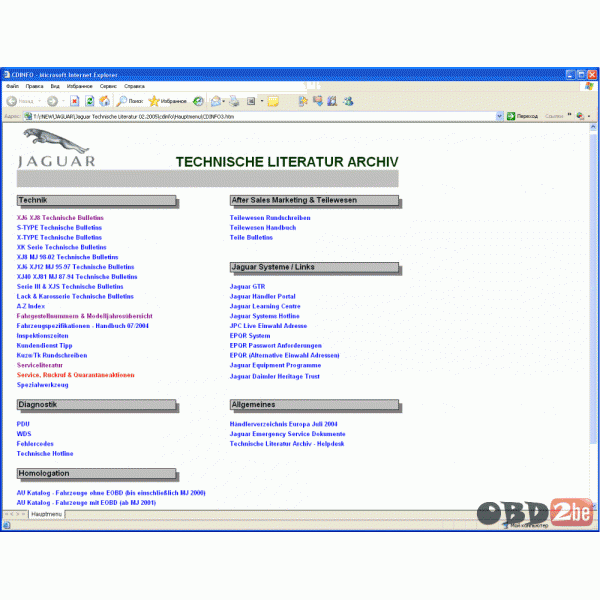
Task: Open Jaguar Emergency Service Dokumente link
Action: coord(287,434)
